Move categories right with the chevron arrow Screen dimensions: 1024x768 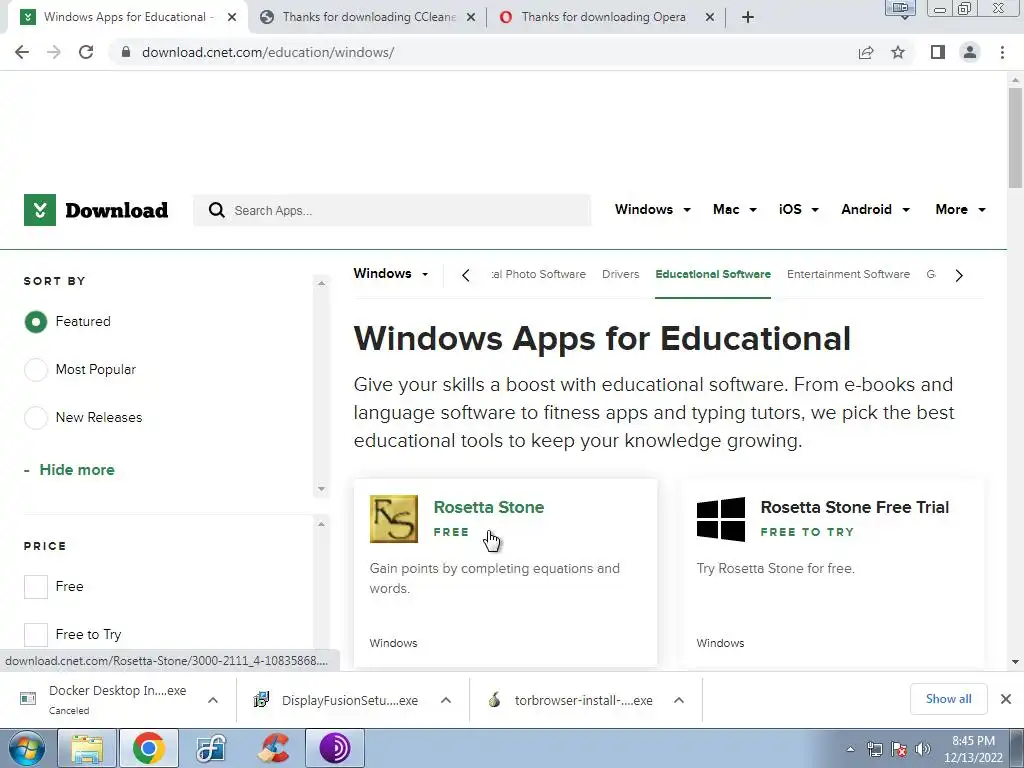(959, 275)
